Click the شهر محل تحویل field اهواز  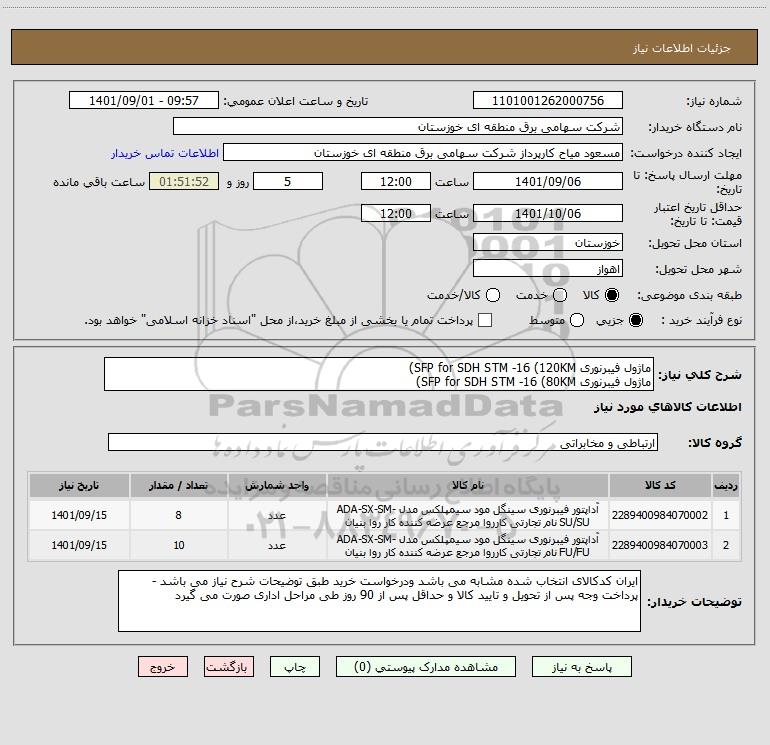click(548, 269)
